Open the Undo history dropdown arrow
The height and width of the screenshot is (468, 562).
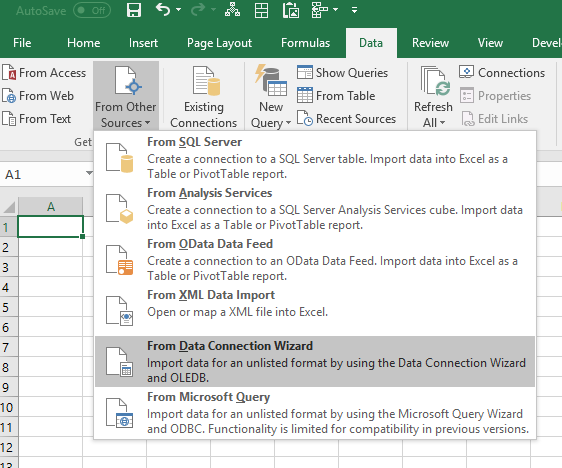point(178,10)
